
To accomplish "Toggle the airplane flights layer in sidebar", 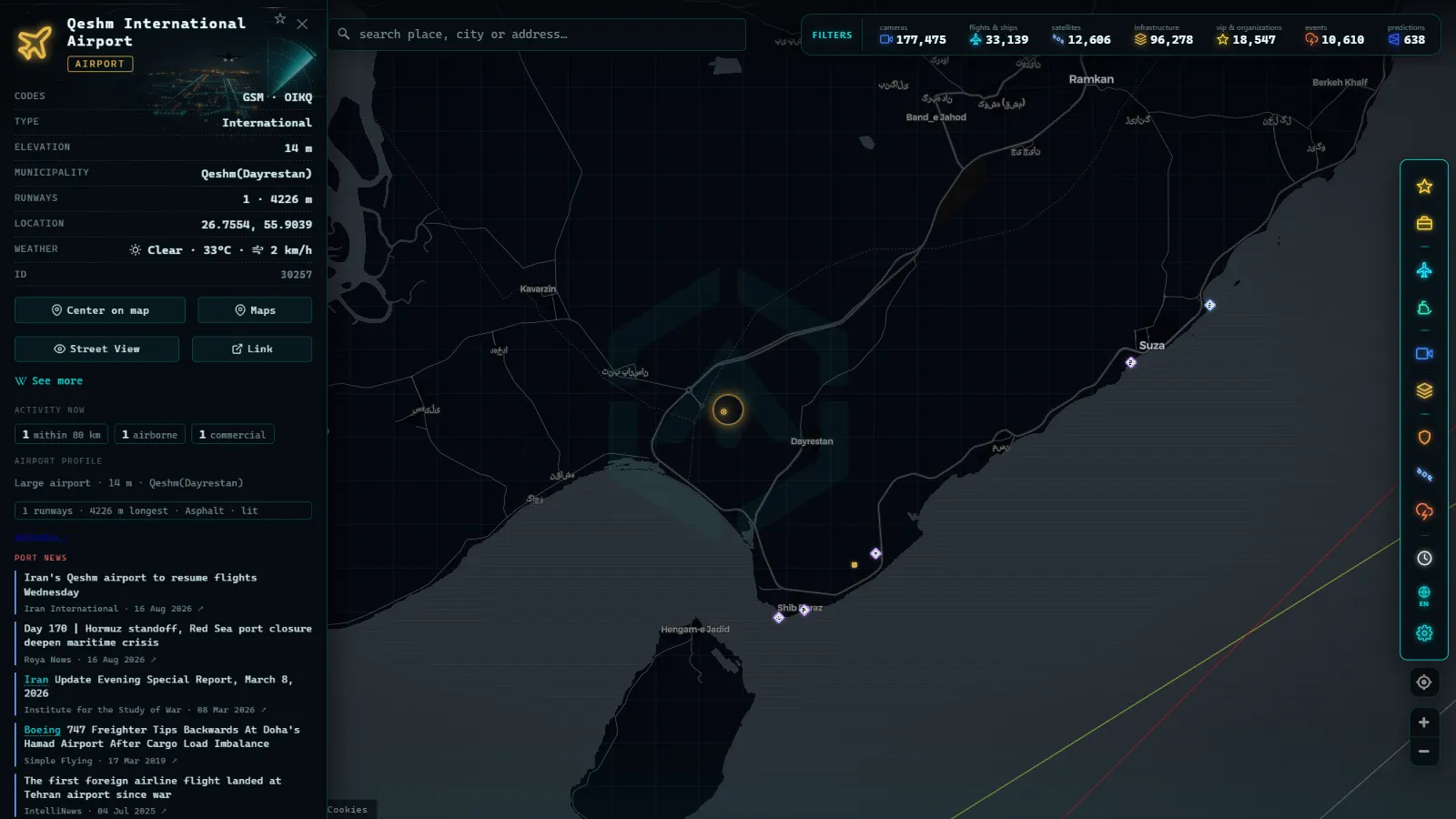I will click(1424, 270).
